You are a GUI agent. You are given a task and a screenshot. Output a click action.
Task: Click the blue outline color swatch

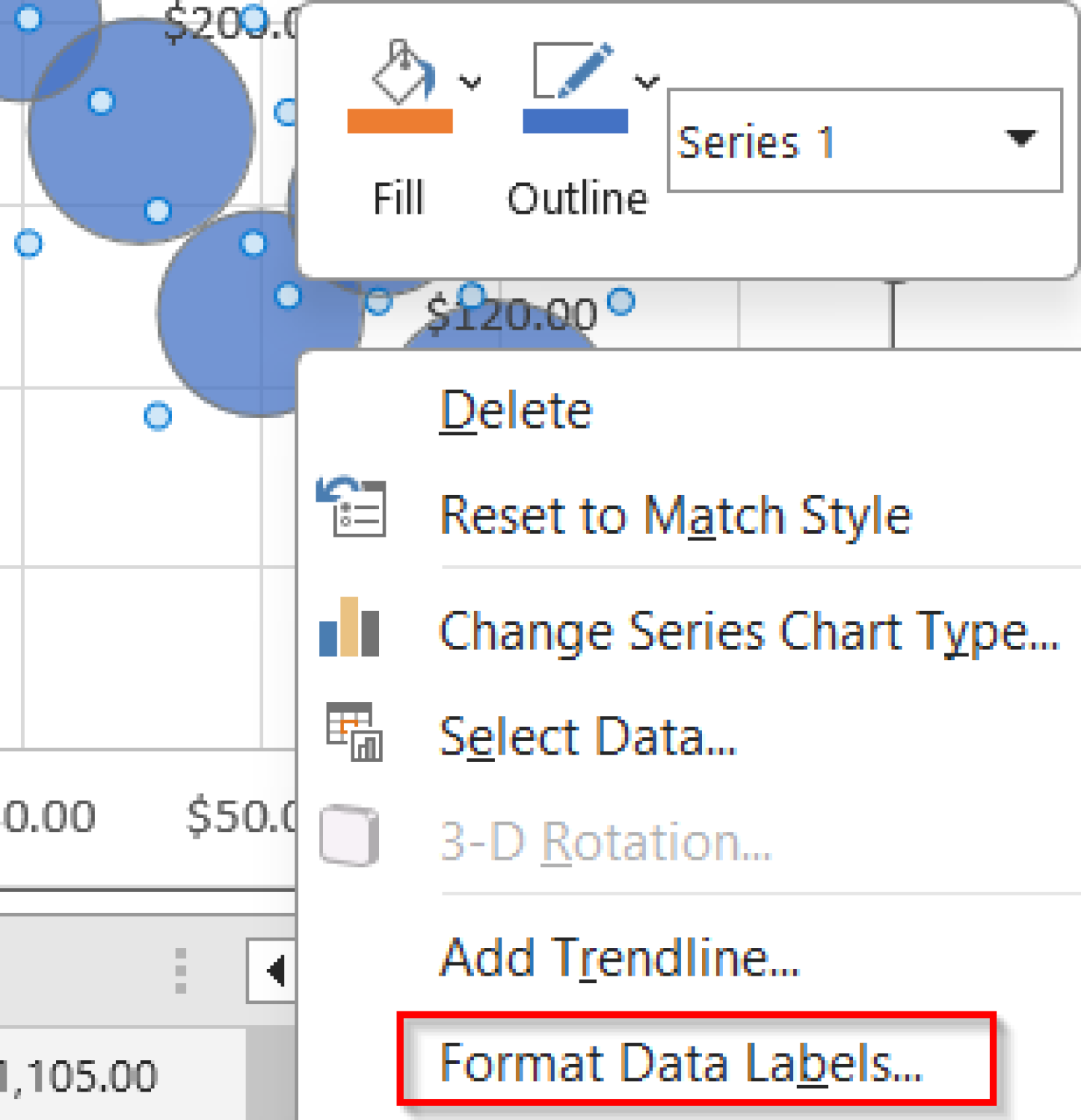(574, 122)
